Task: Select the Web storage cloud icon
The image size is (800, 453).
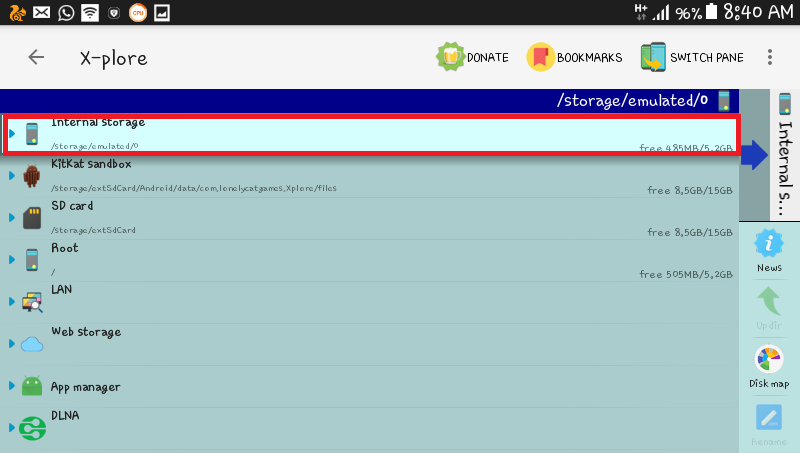Action: pyautogui.click(x=32, y=344)
